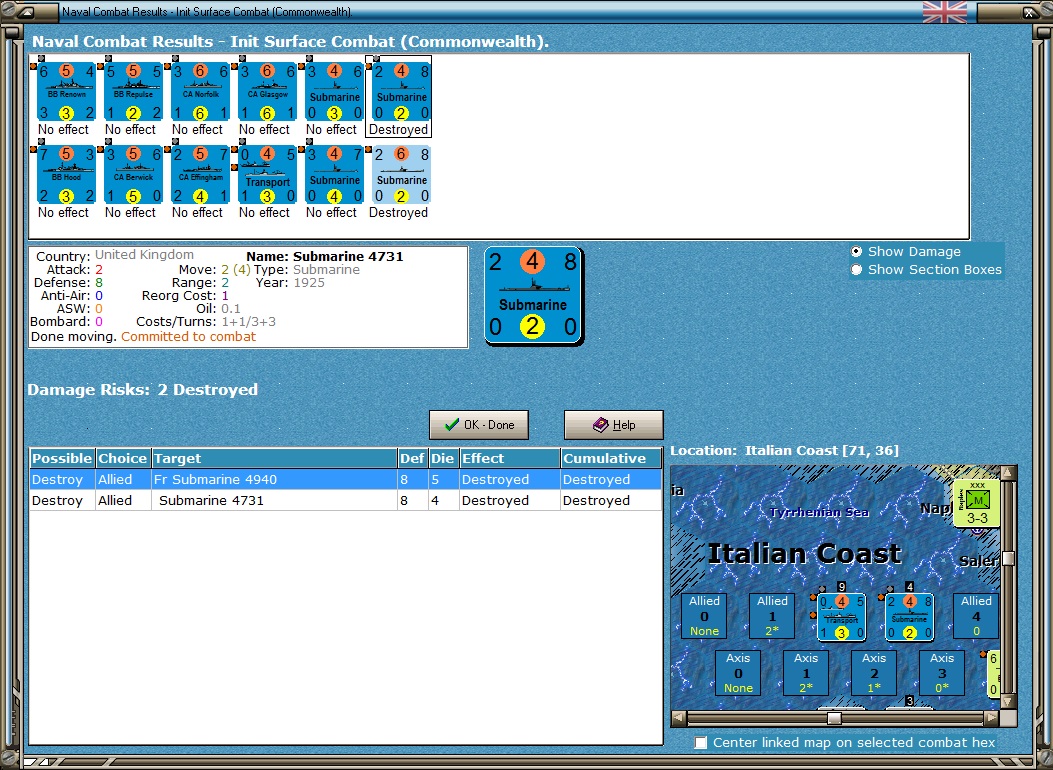This screenshot has width=1053, height=770.
Task: Close the Naval Combat Results window
Action: tap(1029, 11)
